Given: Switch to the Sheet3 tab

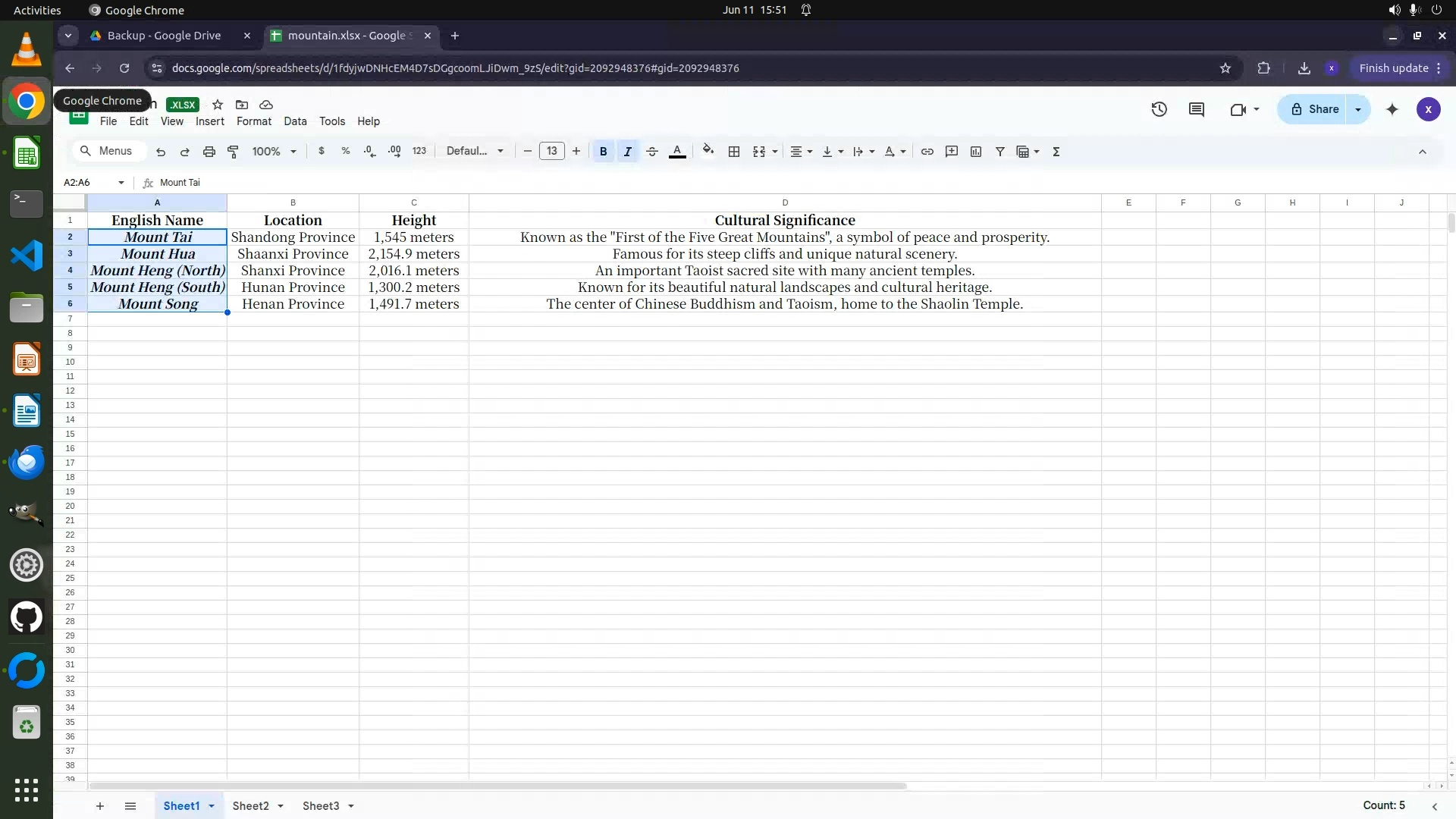Looking at the screenshot, I should pos(320,806).
